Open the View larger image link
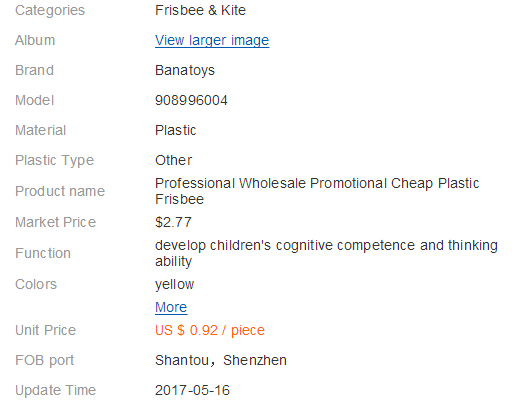This screenshot has width=518, height=409. coord(212,40)
